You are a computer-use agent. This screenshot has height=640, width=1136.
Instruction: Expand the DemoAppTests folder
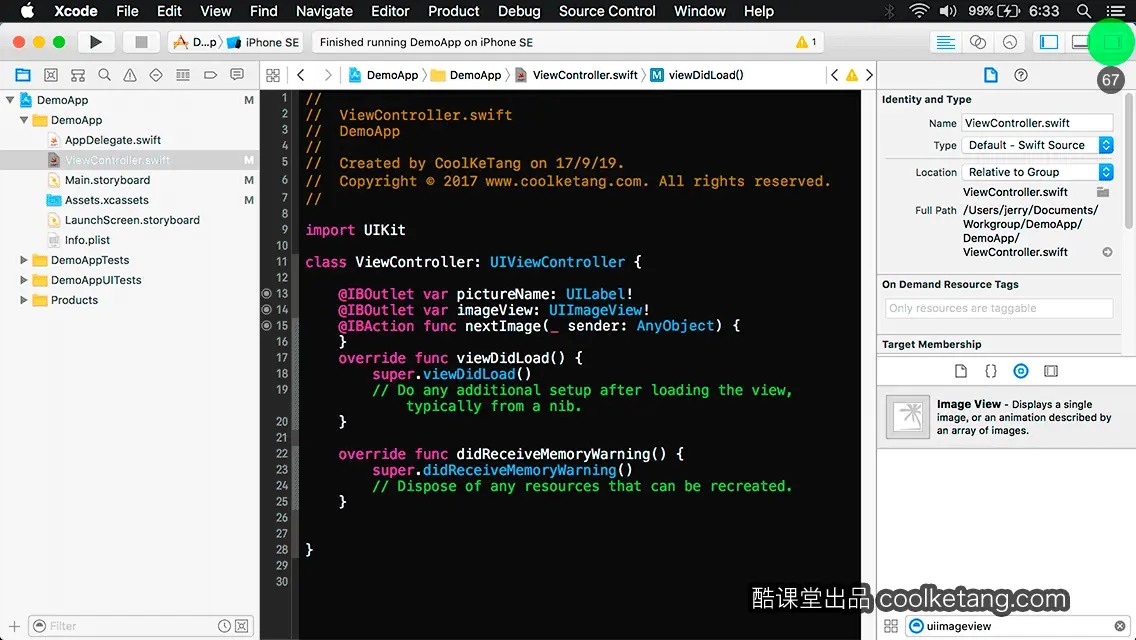[x=24, y=259]
